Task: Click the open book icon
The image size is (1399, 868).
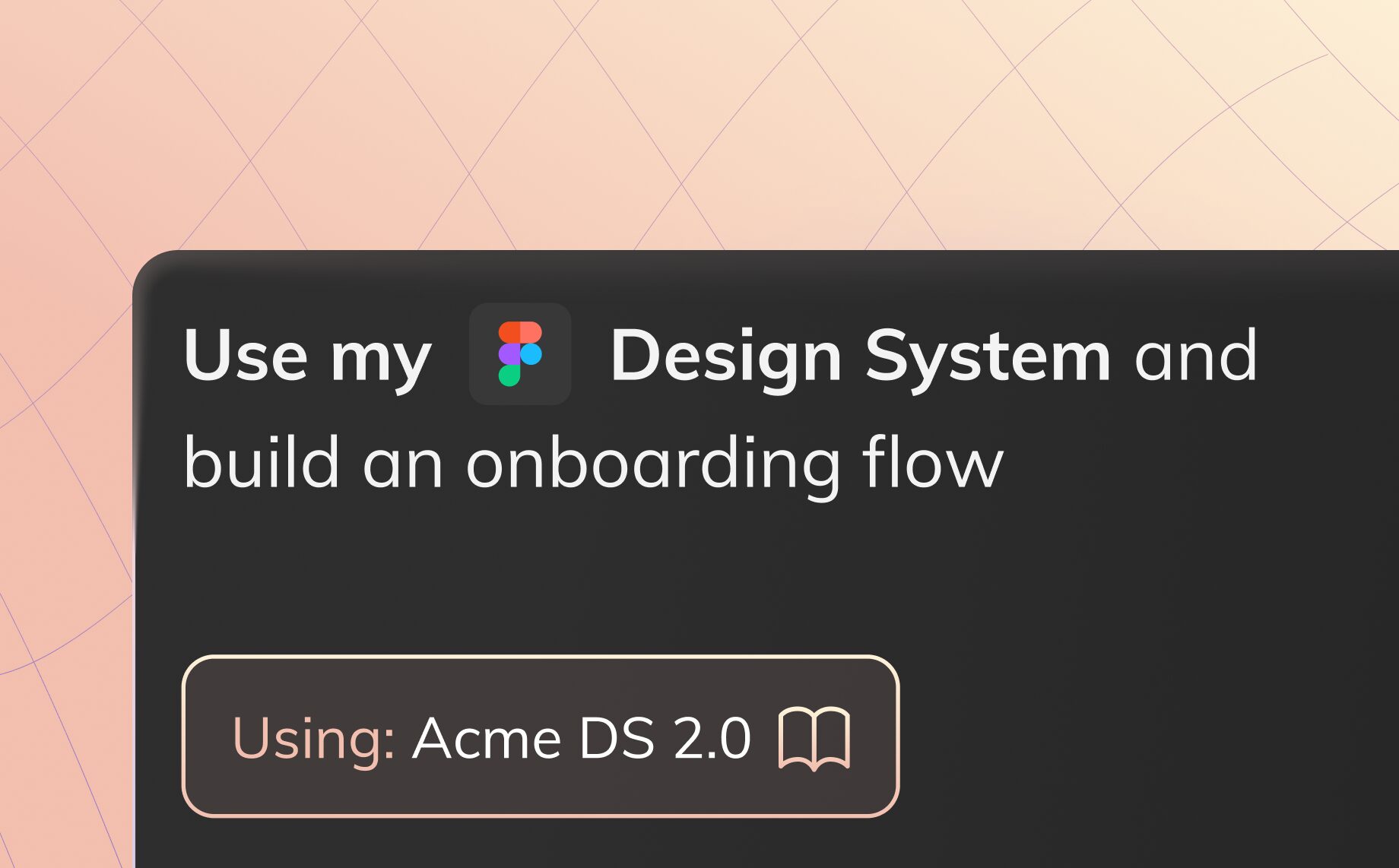Action: point(814,738)
